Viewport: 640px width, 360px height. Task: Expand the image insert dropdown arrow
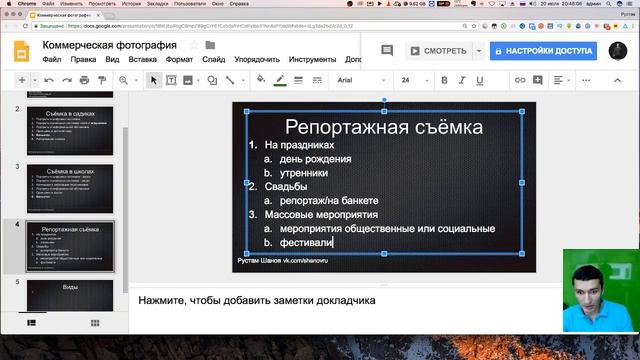(198, 80)
